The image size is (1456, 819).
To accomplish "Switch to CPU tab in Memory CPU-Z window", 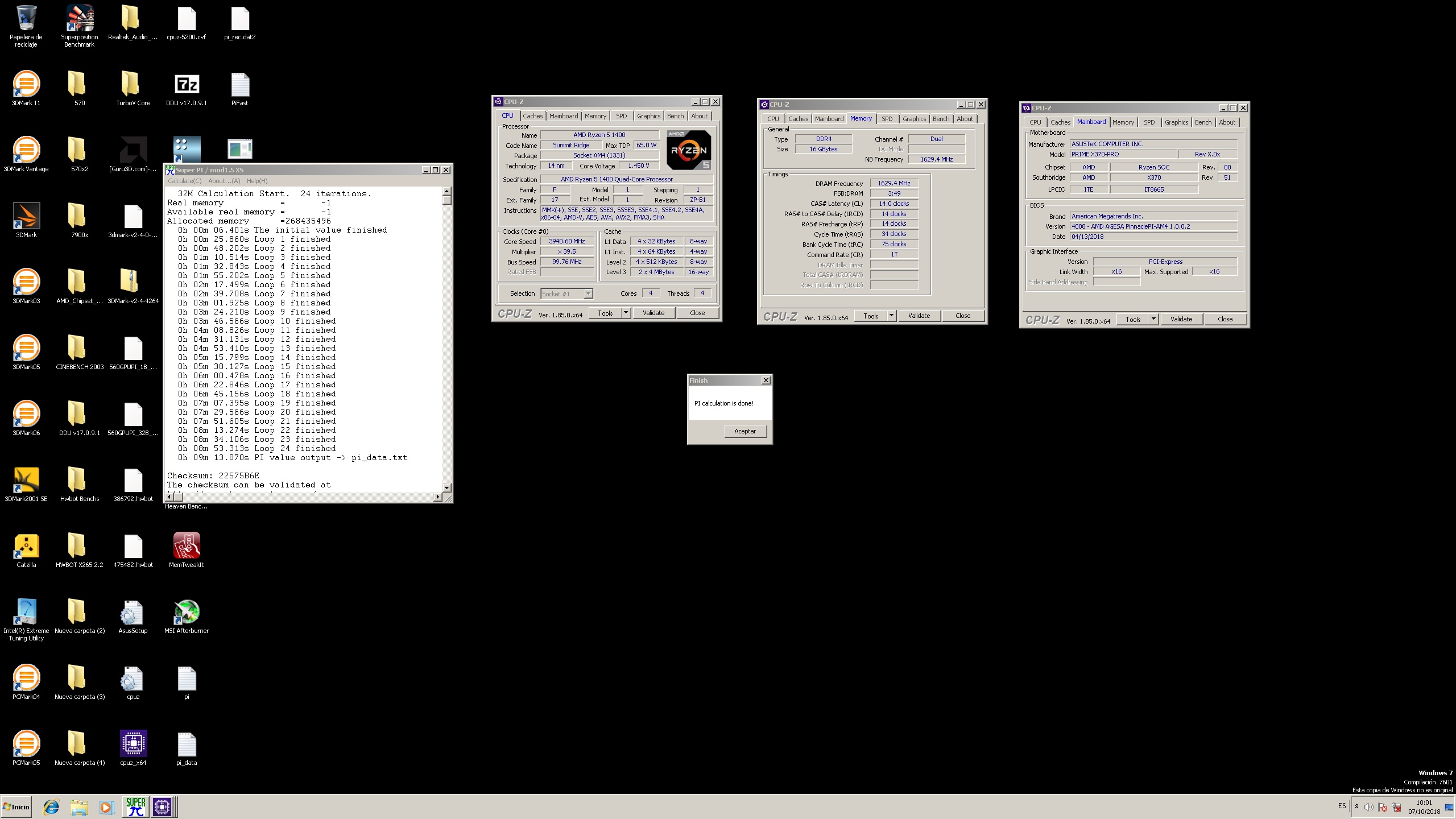I will [773, 119].
